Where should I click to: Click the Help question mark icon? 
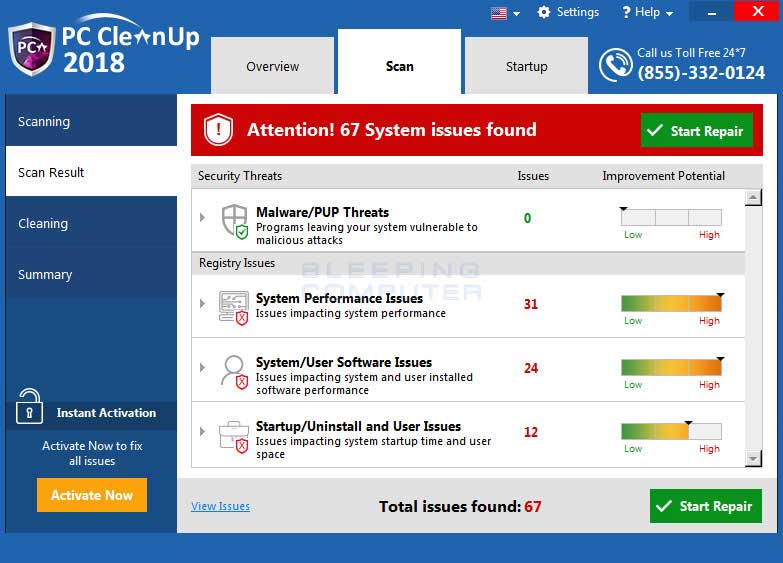click(x=626, y=12)
